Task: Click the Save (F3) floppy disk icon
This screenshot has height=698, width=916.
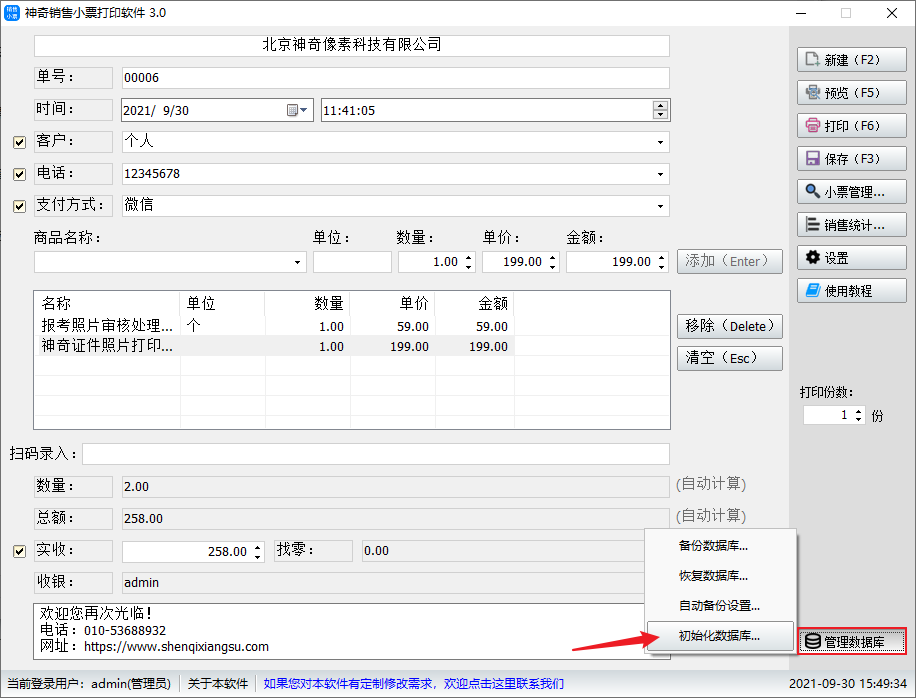Action: tap(812, 158)
